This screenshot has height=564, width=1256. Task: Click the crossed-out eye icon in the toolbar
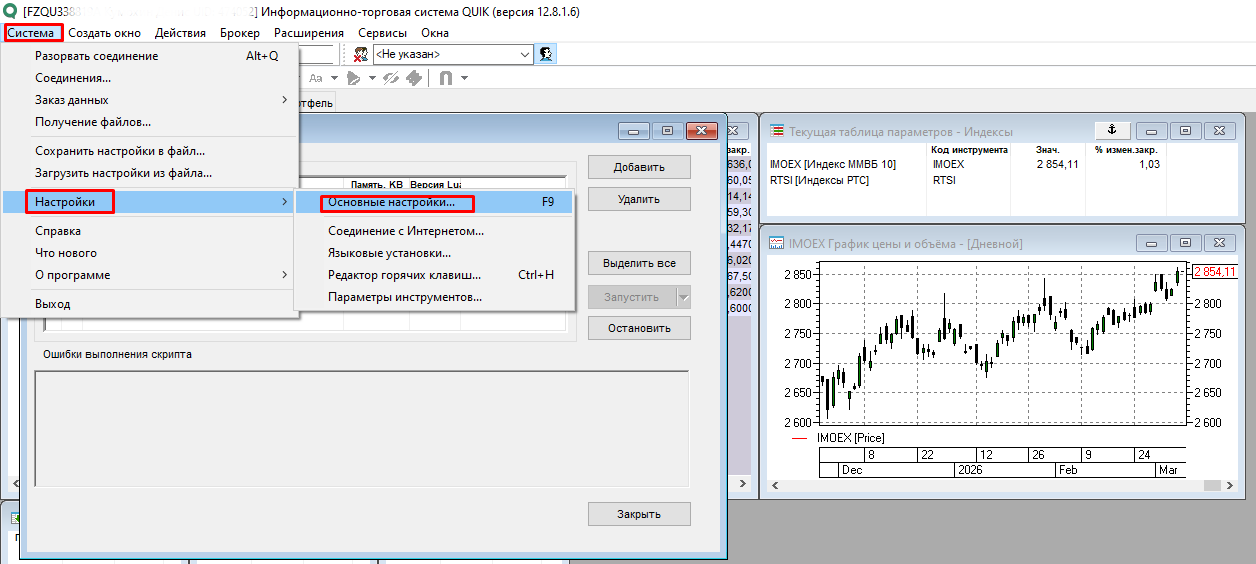(391, 78)
